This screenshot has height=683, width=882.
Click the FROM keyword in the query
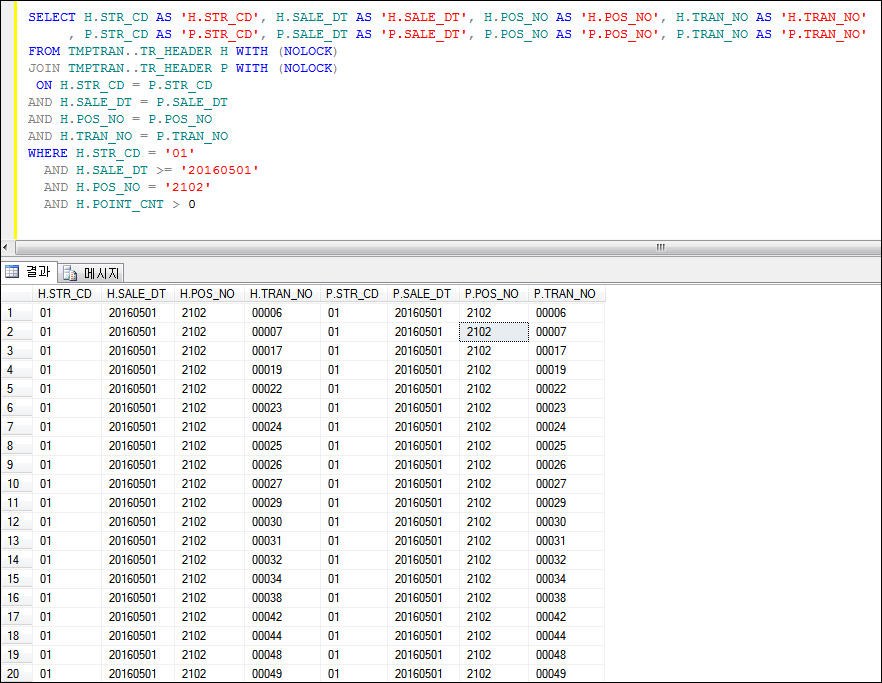click(44, 51)
